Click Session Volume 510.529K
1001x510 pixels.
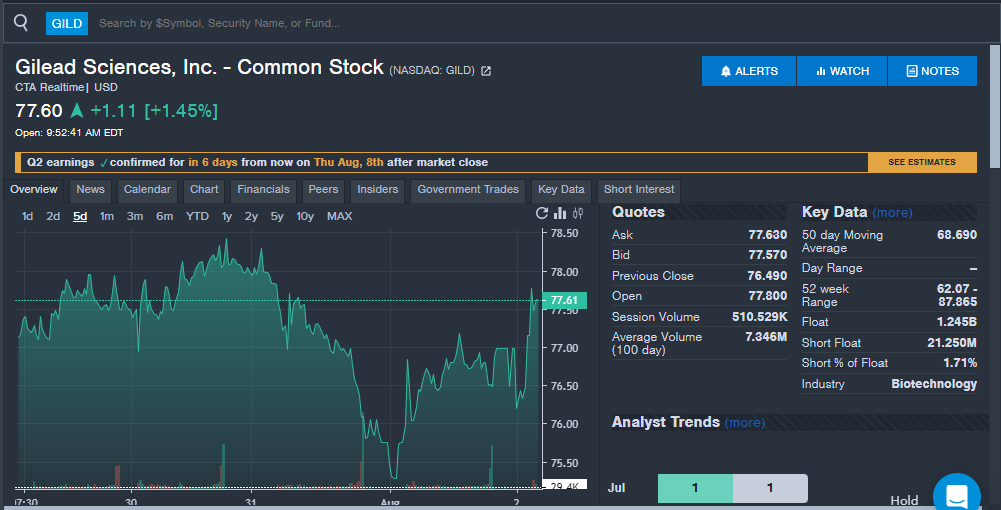point(760,317)
